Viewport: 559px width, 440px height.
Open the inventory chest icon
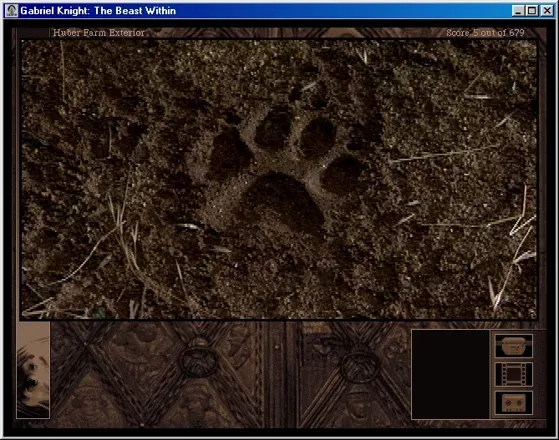pyautogui.click(x=514, y=346)
